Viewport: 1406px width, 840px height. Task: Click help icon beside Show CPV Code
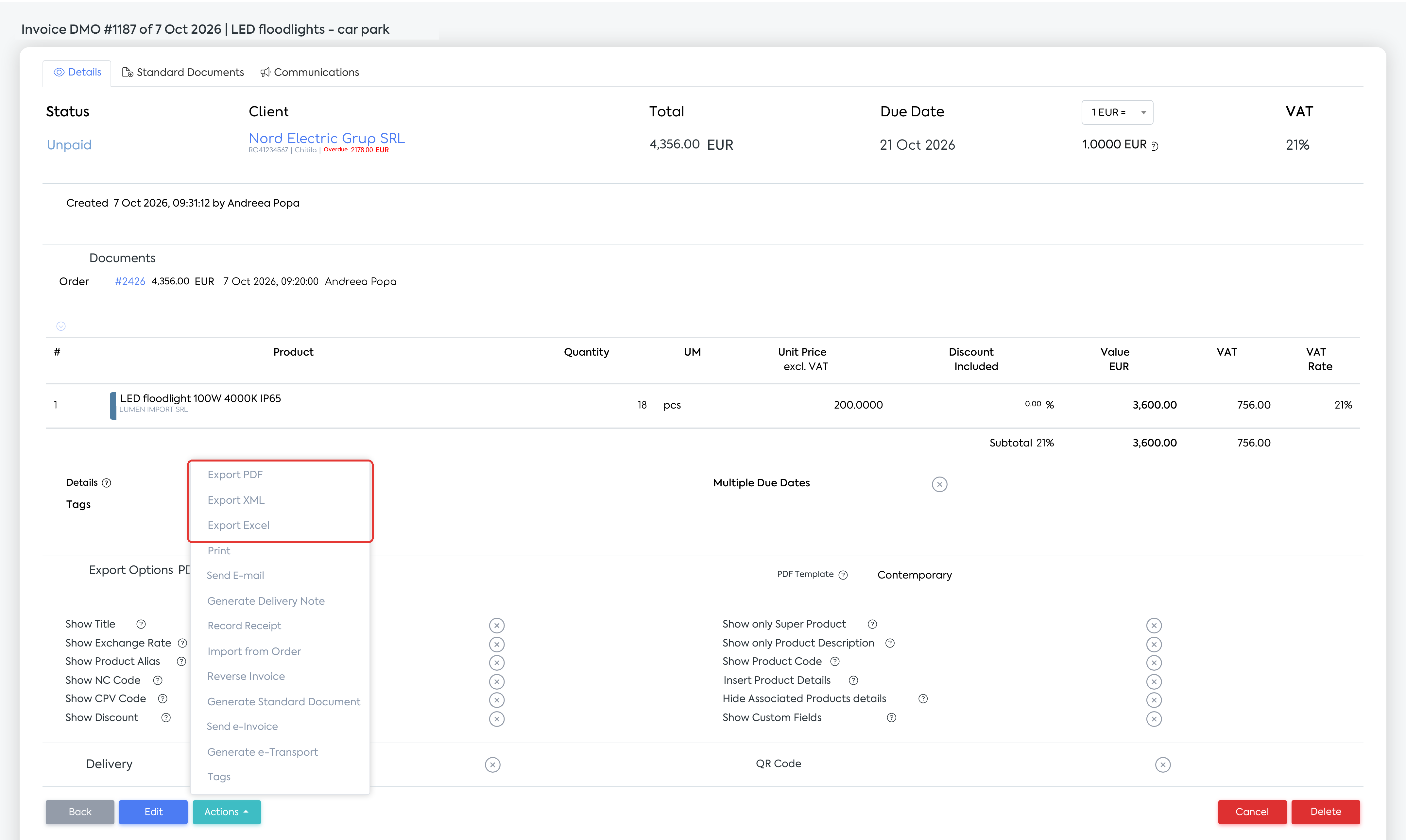tap(163, 698)
